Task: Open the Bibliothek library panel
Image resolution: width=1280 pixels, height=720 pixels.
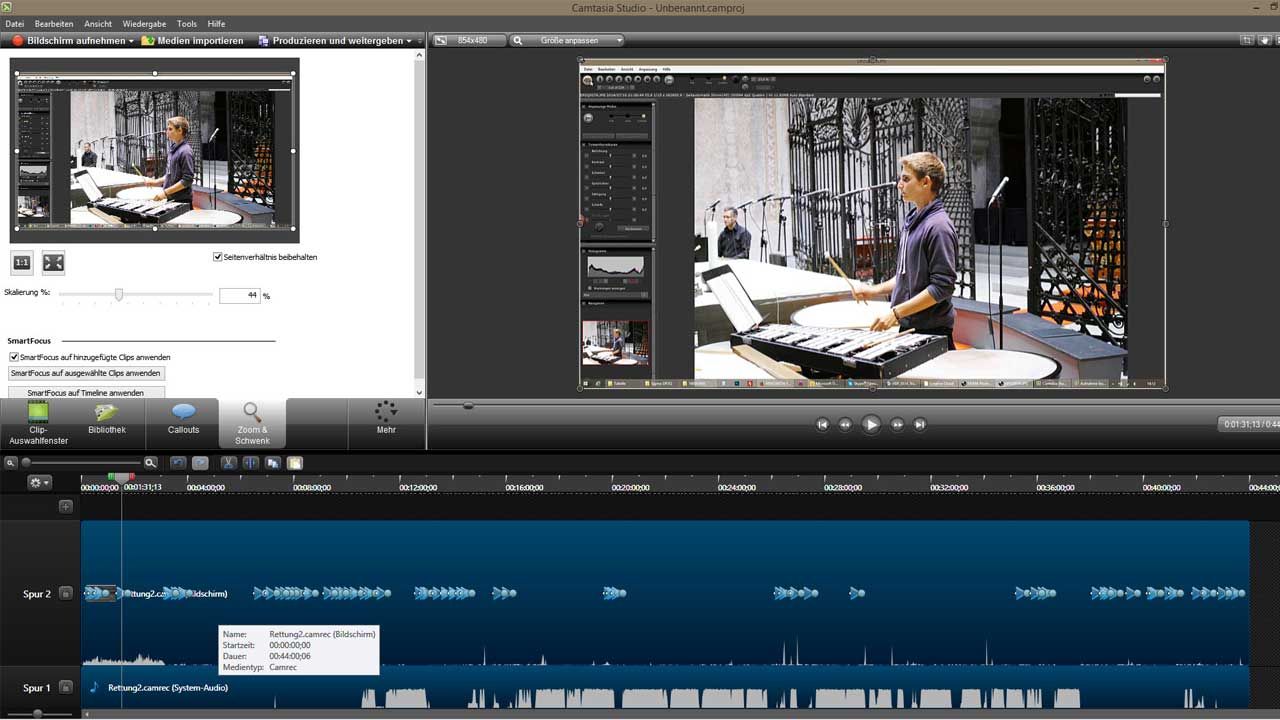Action: 106,420
